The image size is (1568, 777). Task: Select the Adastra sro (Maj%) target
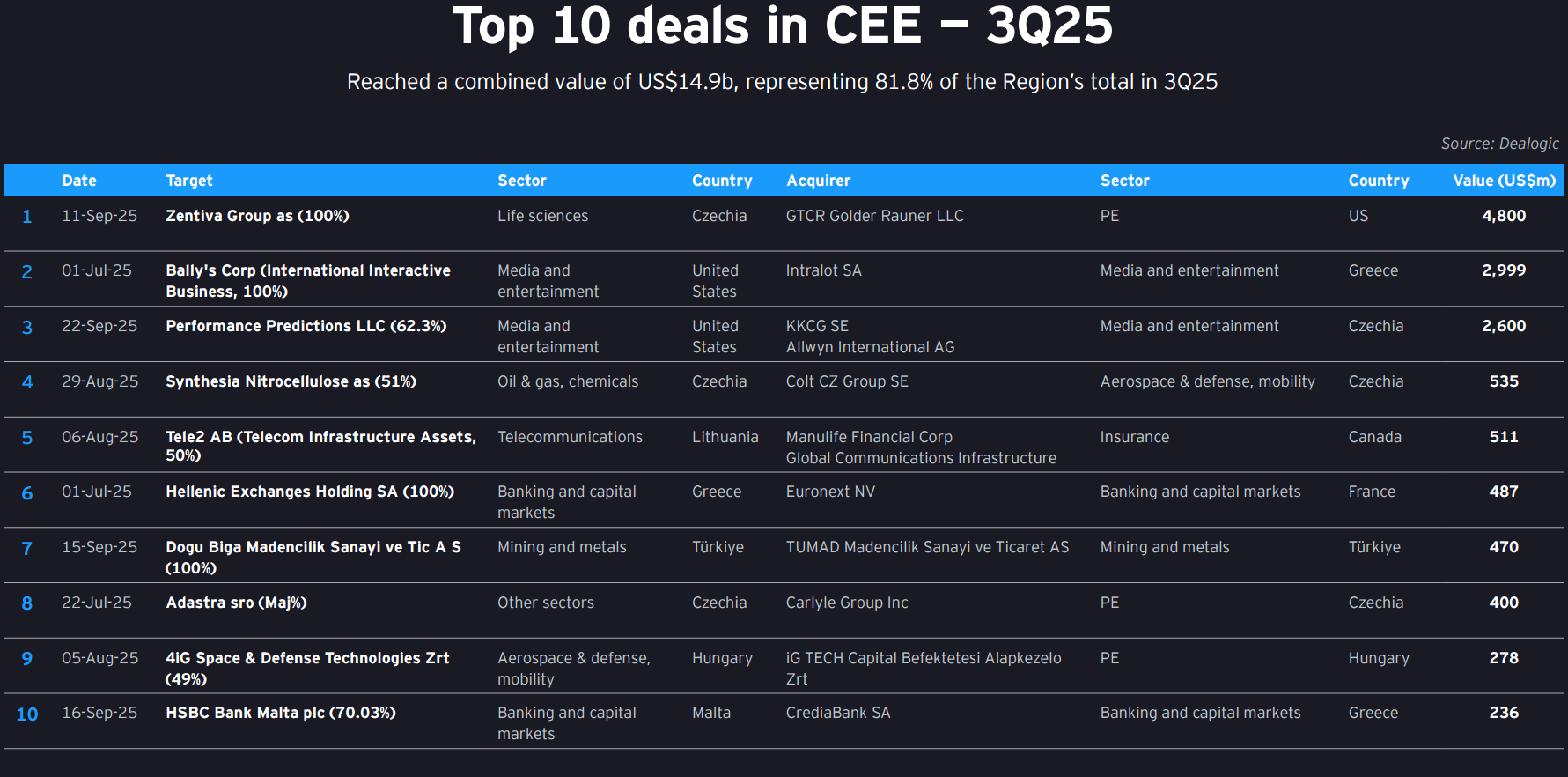coord(236,603)
